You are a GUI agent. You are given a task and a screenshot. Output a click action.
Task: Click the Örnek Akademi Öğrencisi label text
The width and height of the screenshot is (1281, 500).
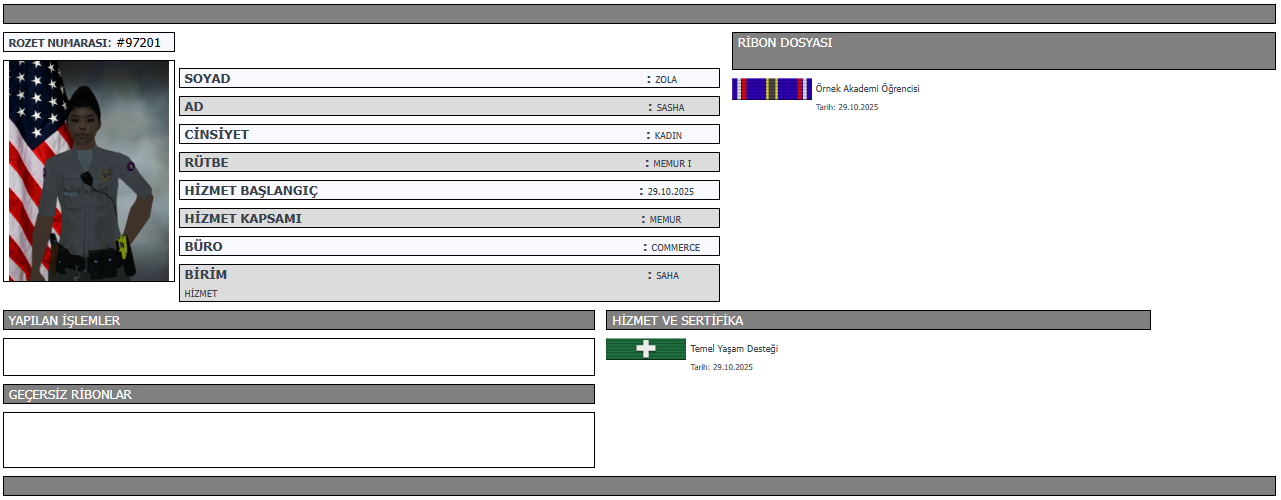pos(867,89)
